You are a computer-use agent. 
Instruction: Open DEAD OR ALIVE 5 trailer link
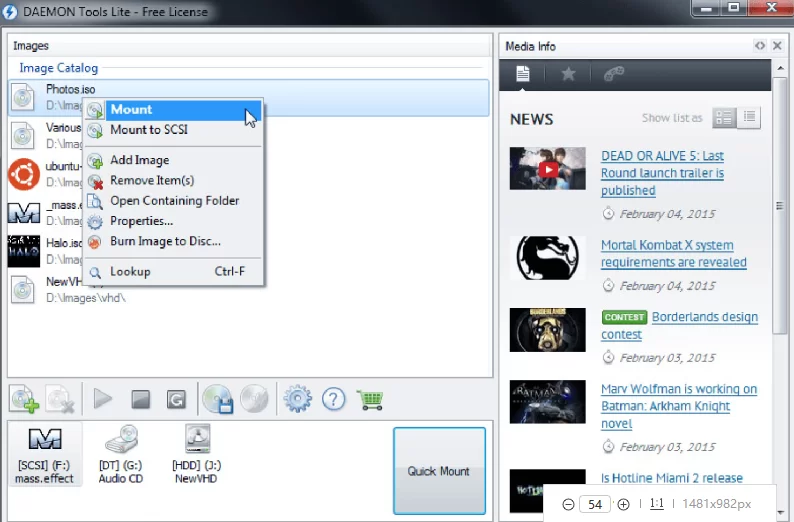[662, 173]
